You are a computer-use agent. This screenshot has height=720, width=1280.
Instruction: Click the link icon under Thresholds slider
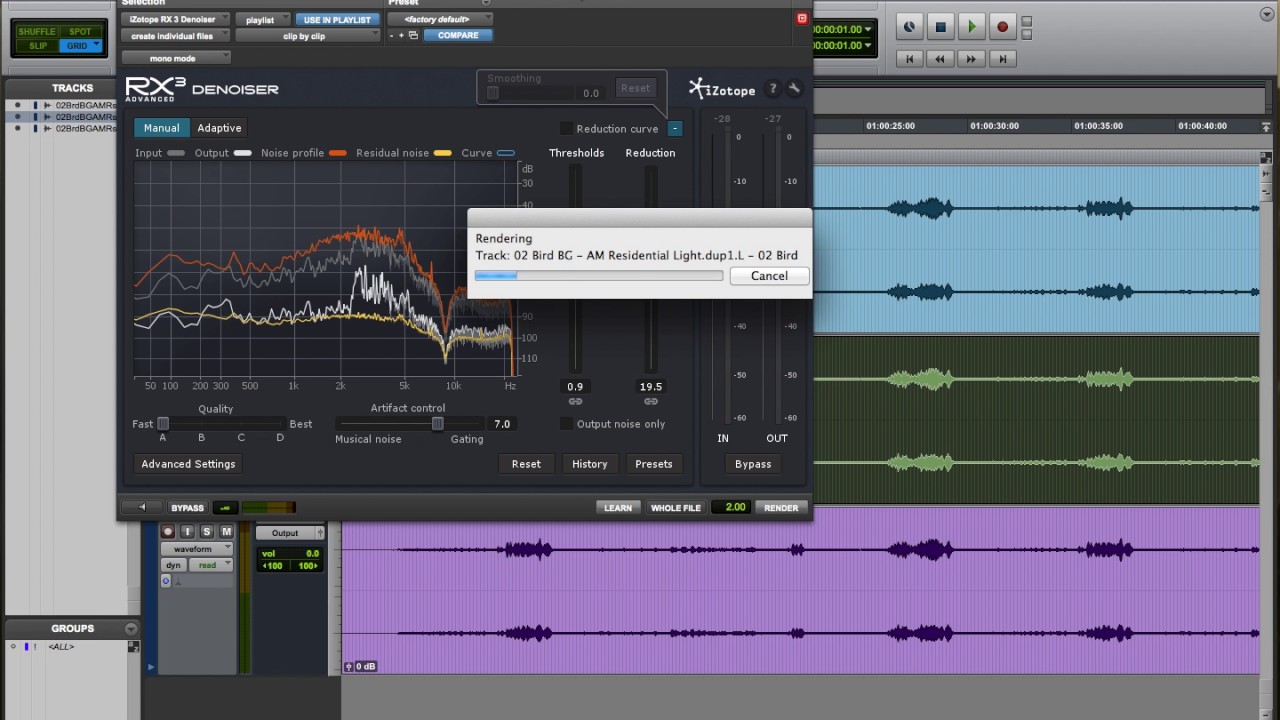575,401
